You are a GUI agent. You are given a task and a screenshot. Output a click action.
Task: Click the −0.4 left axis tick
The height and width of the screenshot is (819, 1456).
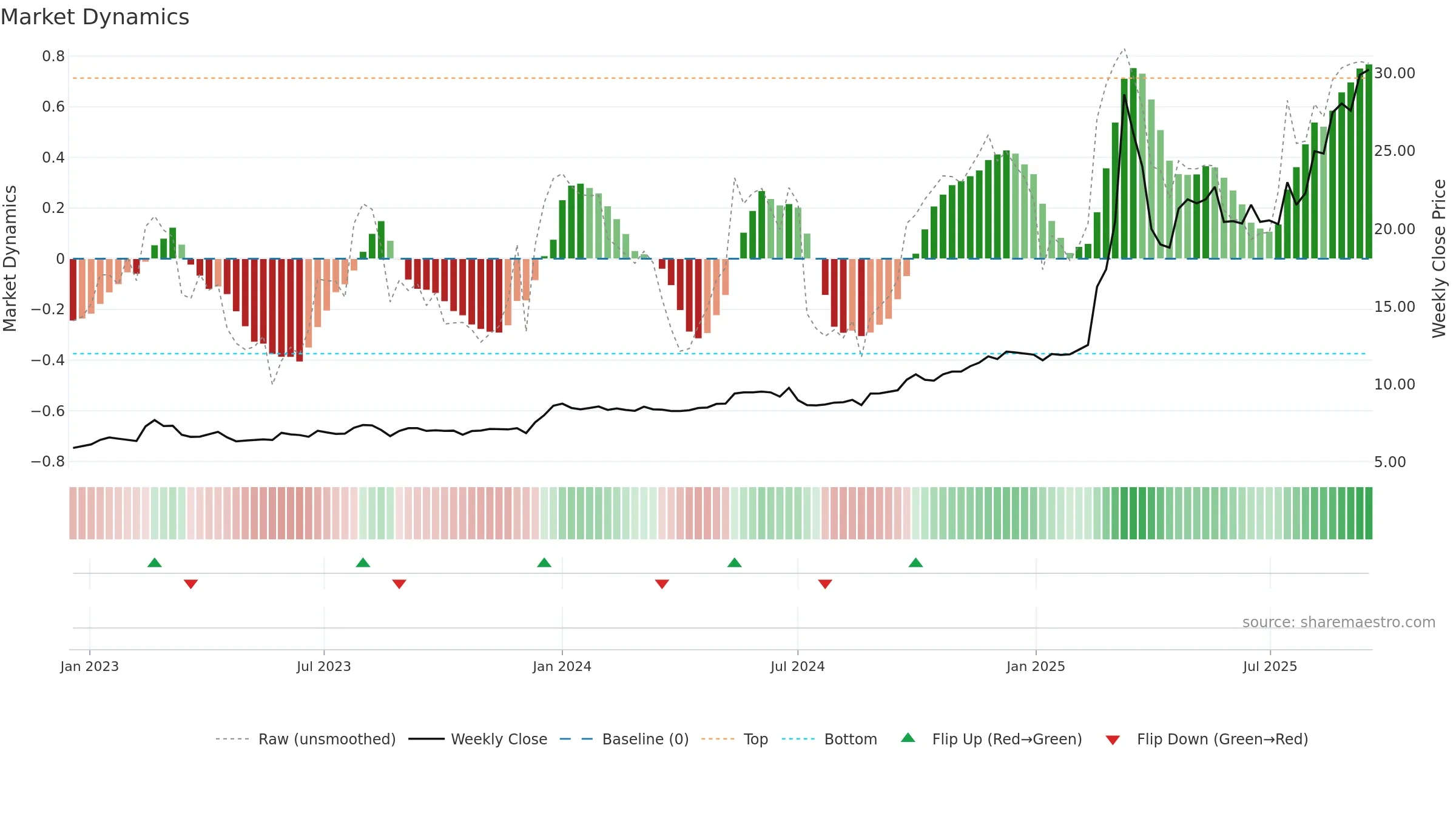coord(48,360)
